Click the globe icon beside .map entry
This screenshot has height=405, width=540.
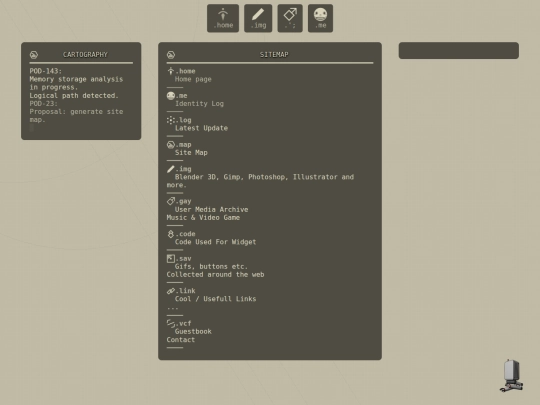pyautogui.click(x=171, y=145)
